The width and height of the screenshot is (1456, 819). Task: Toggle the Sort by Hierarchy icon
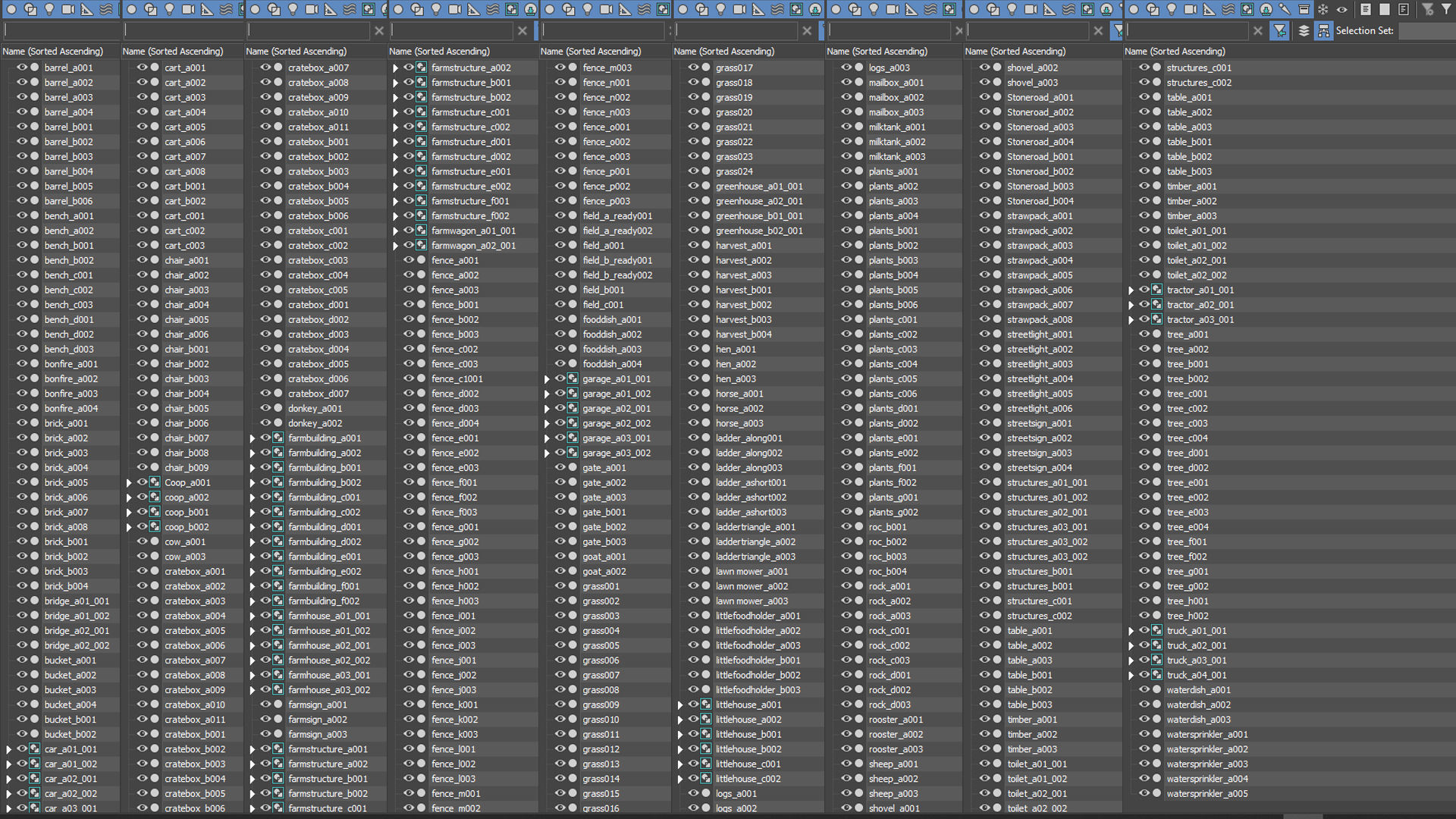click(x=1323, y=30)
